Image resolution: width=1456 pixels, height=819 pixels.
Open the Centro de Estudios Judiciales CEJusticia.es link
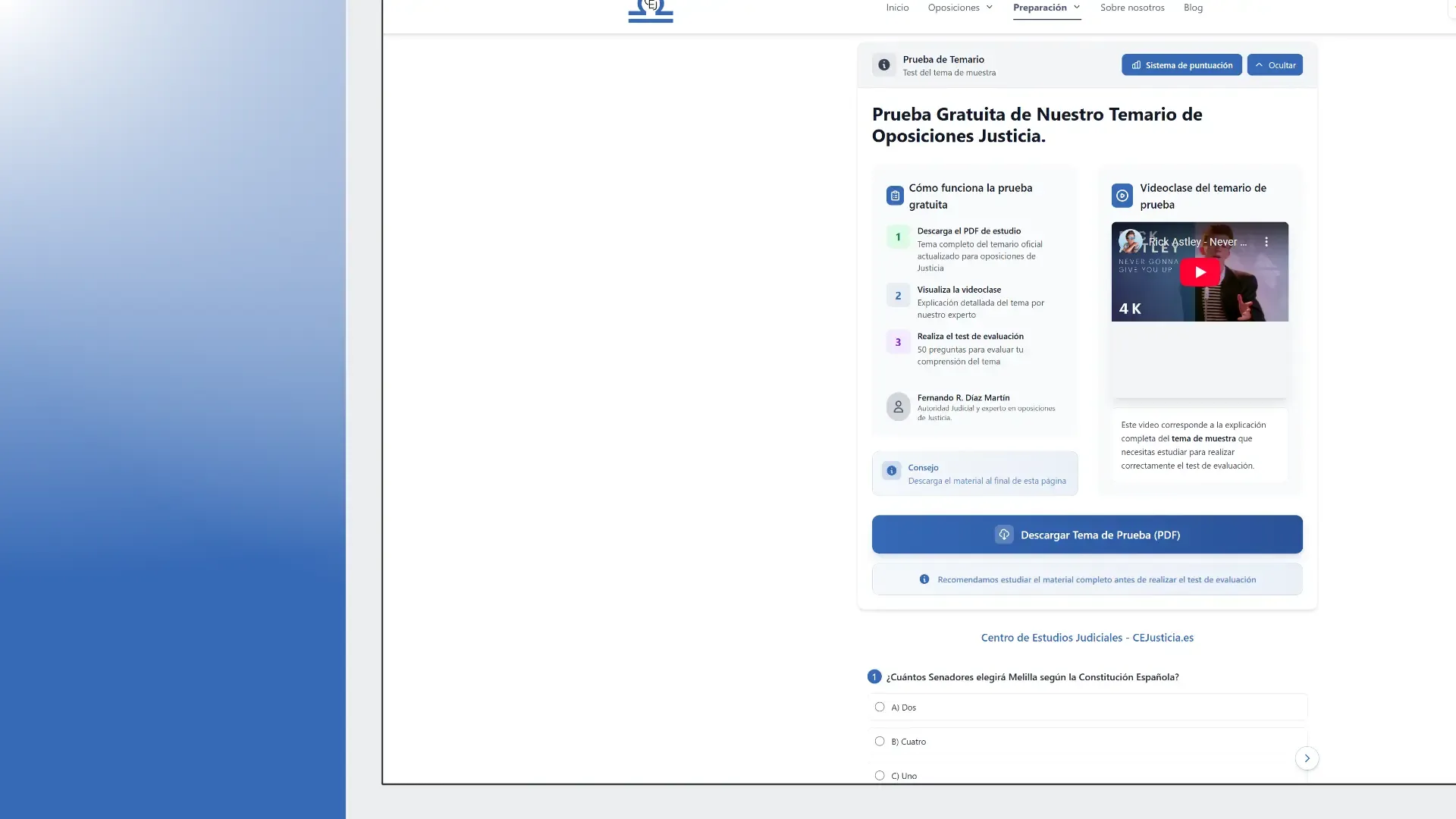1087,637
